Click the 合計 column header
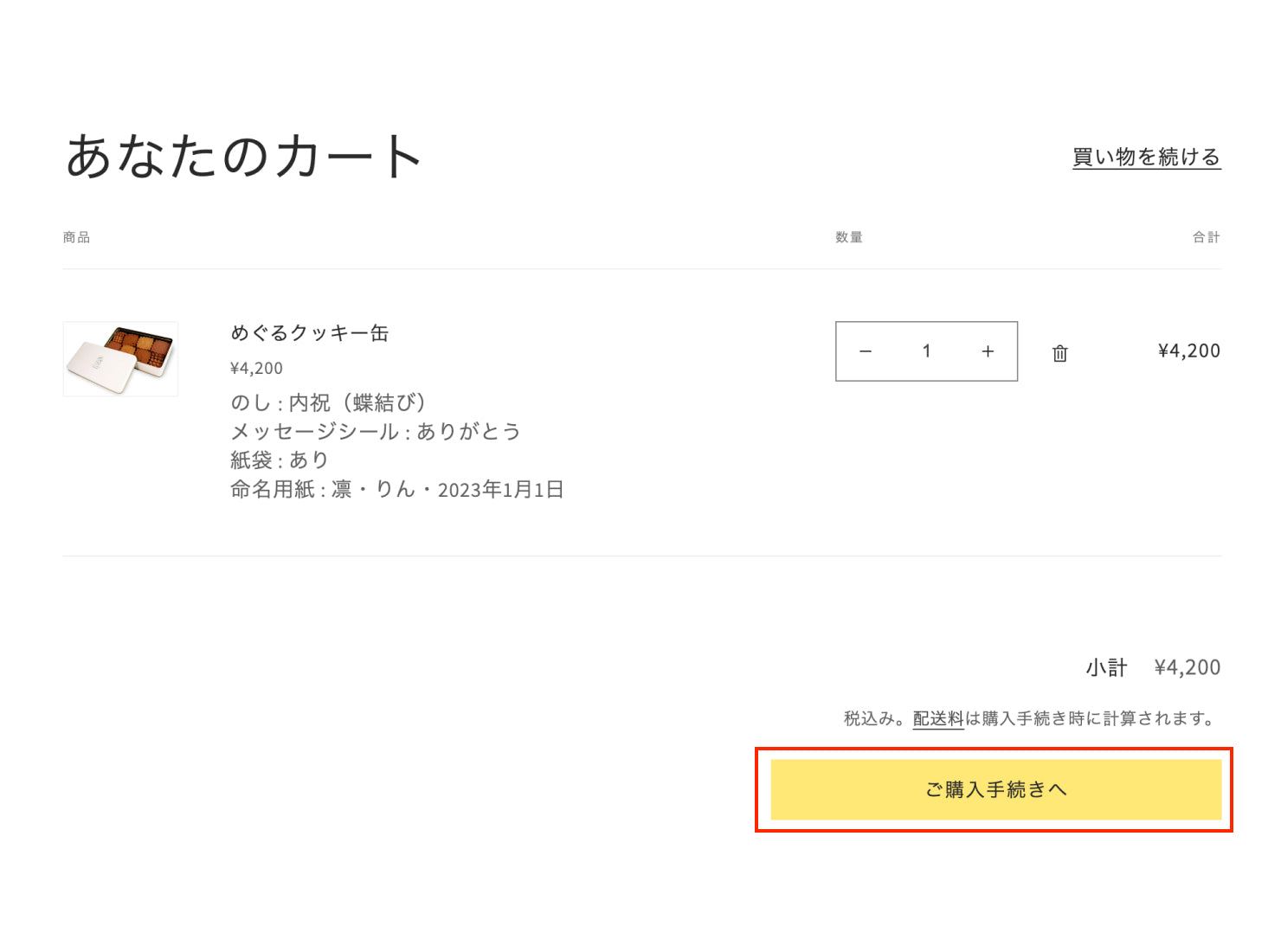 1206,237
